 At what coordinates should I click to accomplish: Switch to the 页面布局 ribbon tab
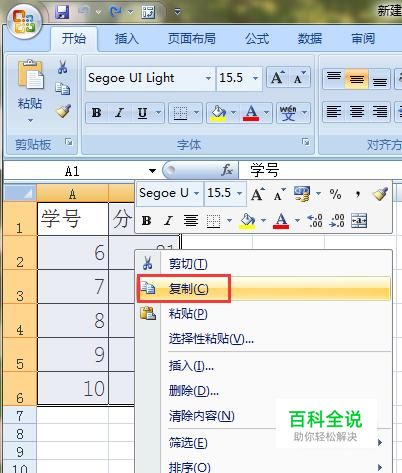191,39
